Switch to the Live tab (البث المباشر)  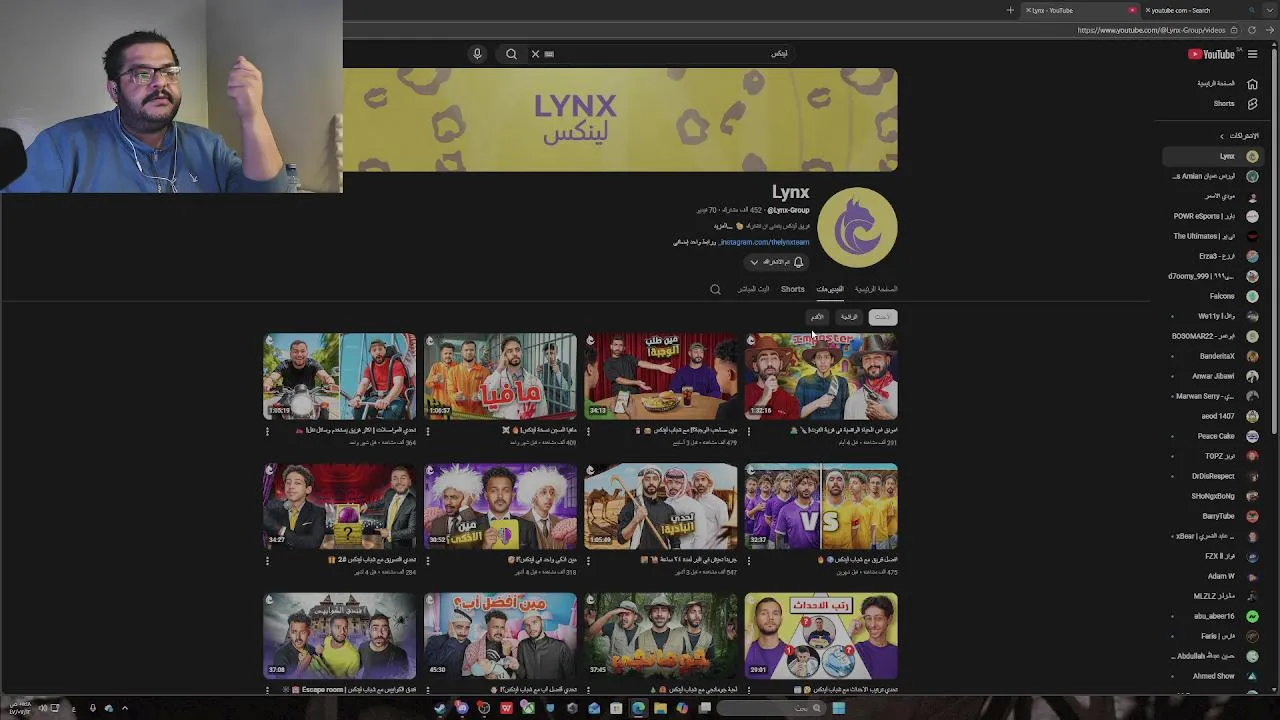pyautogui.click(x=753, y=289)
